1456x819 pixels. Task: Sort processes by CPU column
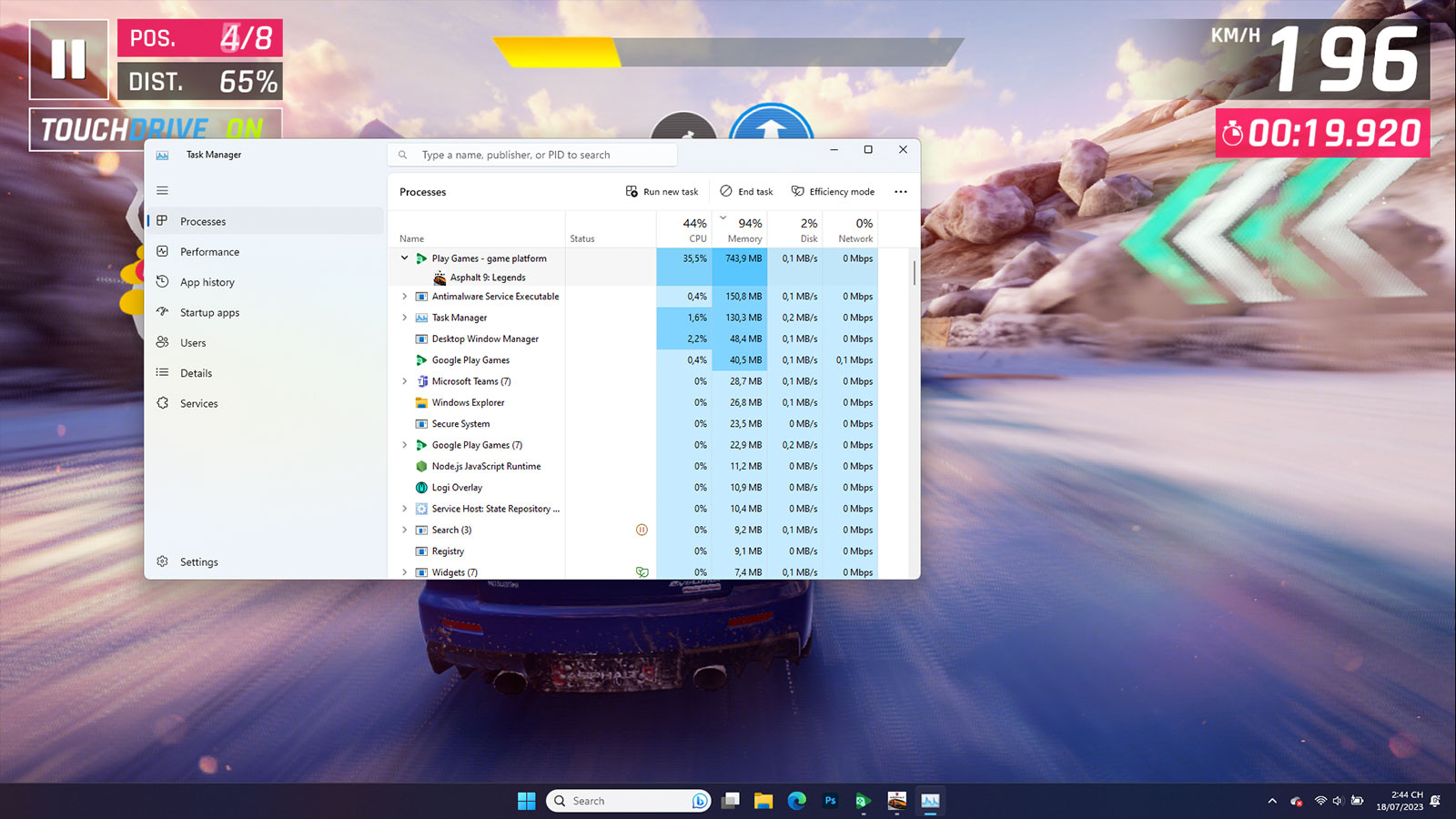pos(683,229)
